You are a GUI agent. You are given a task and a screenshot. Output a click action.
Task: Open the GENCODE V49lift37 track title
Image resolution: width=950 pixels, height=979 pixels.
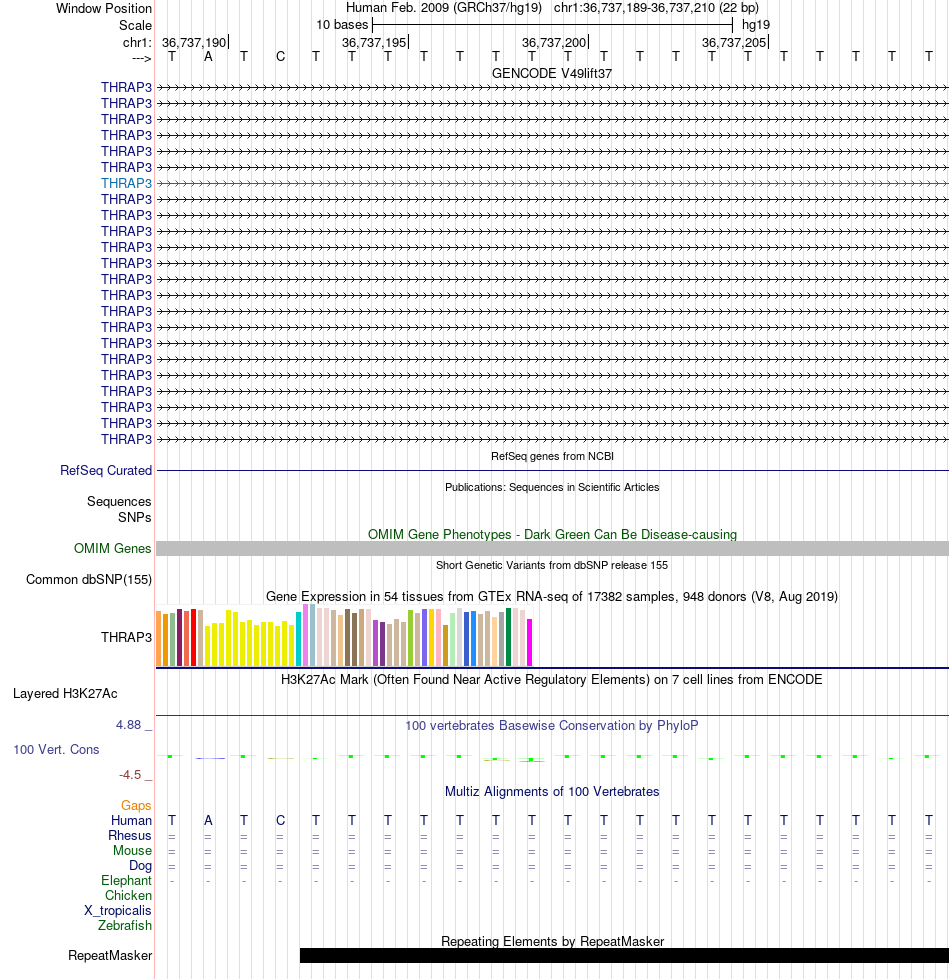[552, 74]
